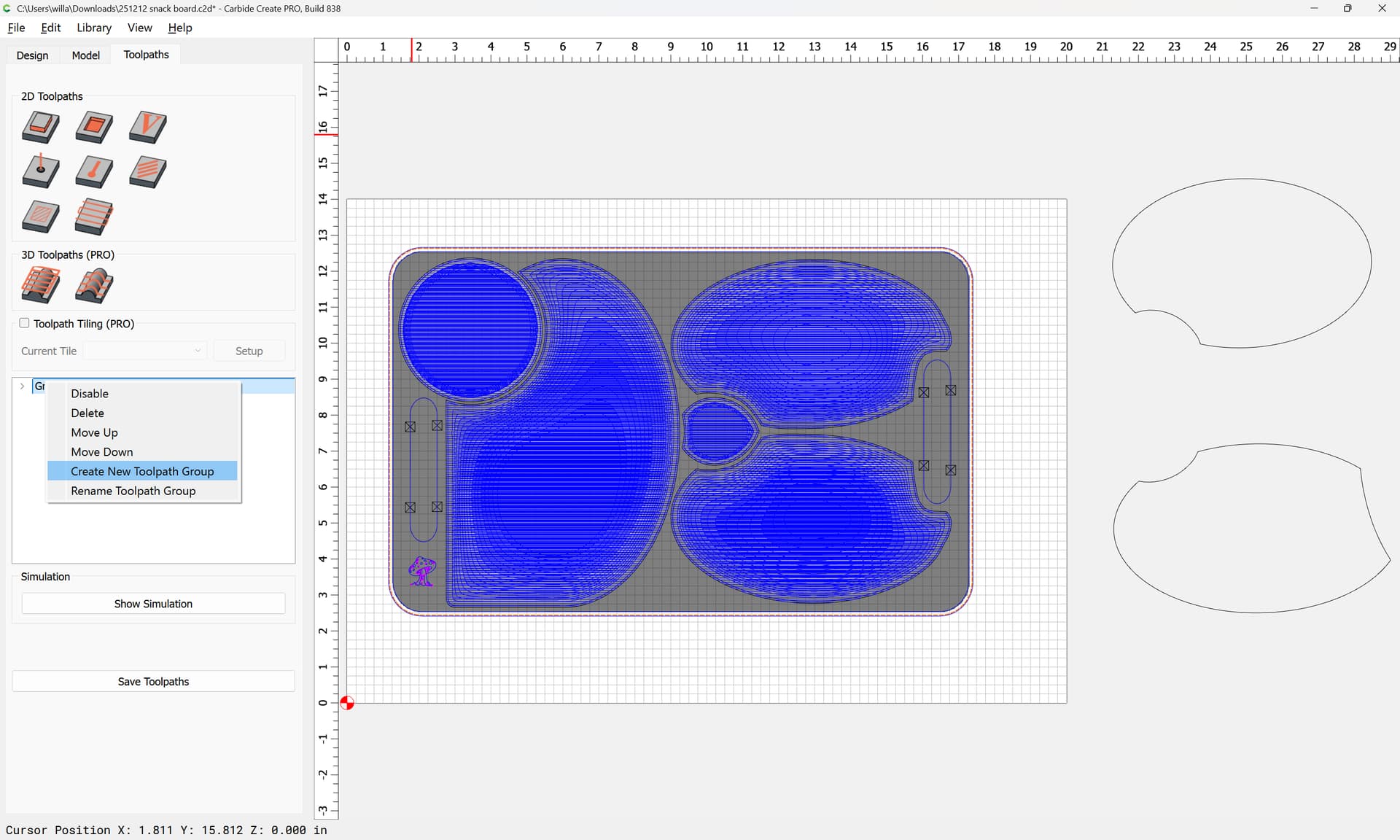1400x840 pixels.
Task: Select the 3D Rough toolpath icon
Action: 41,285
